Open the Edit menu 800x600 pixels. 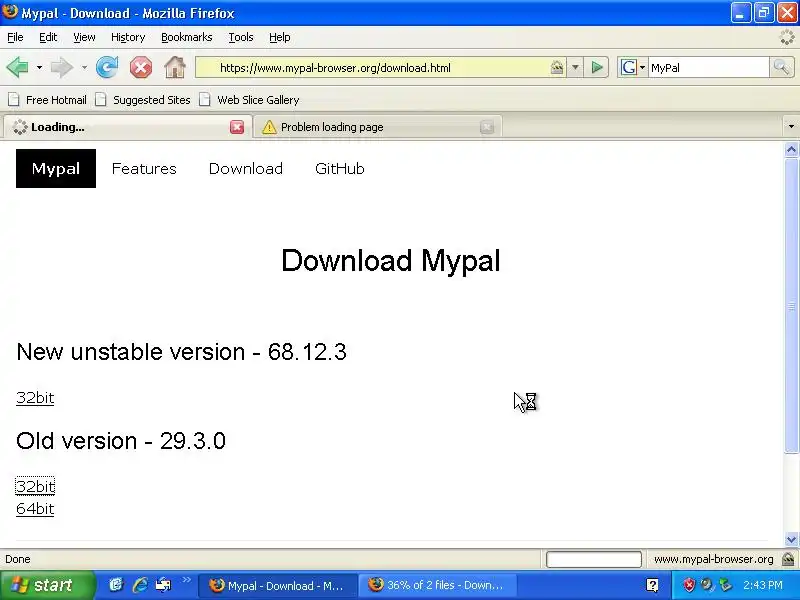click(x=48, y=37)
